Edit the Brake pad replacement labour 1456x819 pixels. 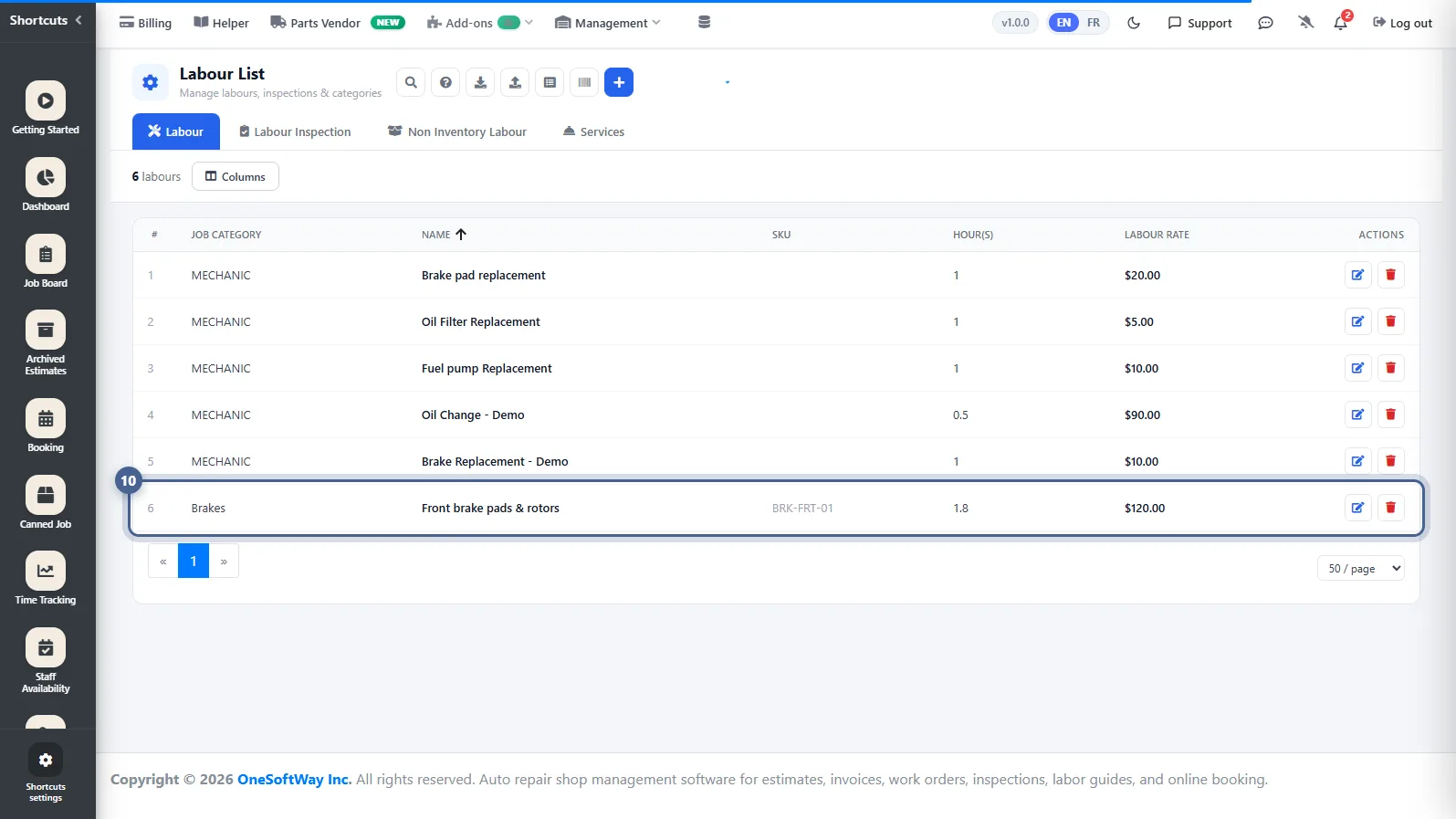coord(1358,275)
